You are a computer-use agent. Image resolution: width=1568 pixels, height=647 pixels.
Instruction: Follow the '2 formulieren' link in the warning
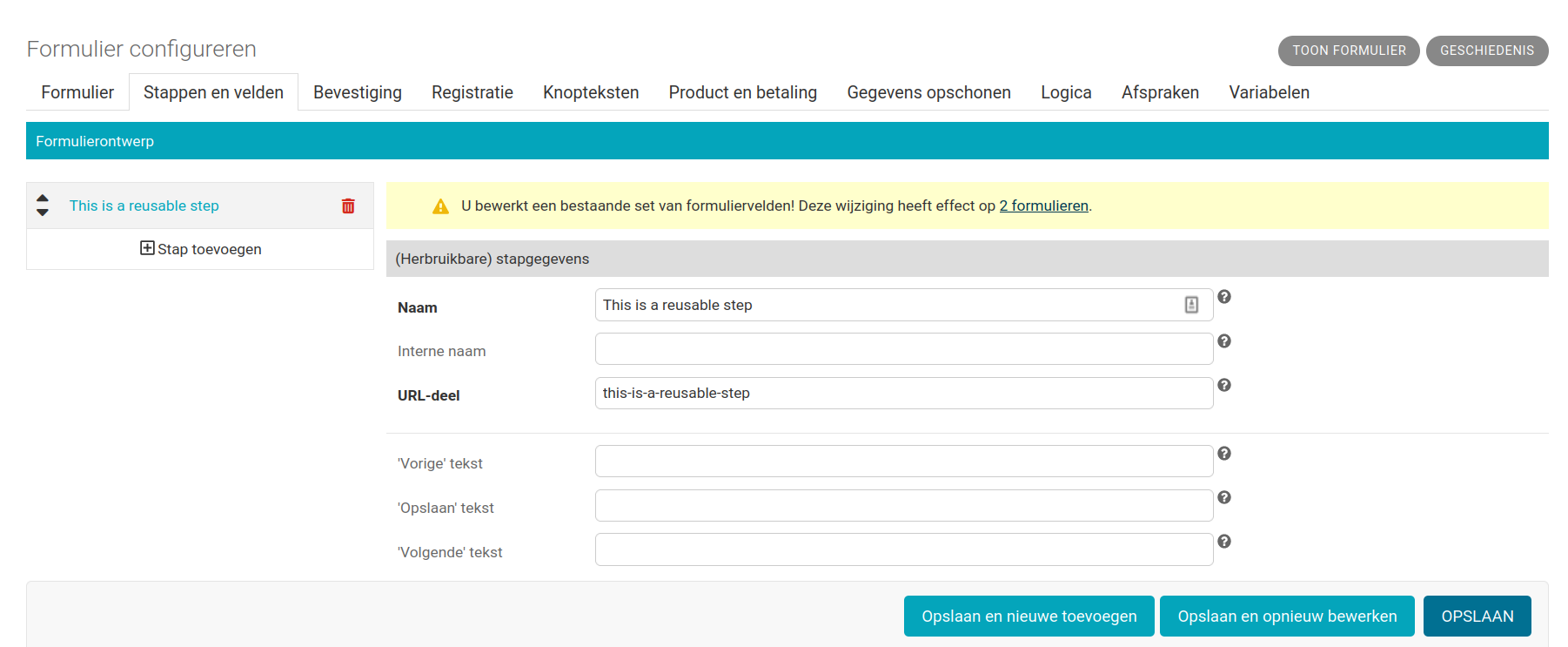click(x=1043, y=206)
